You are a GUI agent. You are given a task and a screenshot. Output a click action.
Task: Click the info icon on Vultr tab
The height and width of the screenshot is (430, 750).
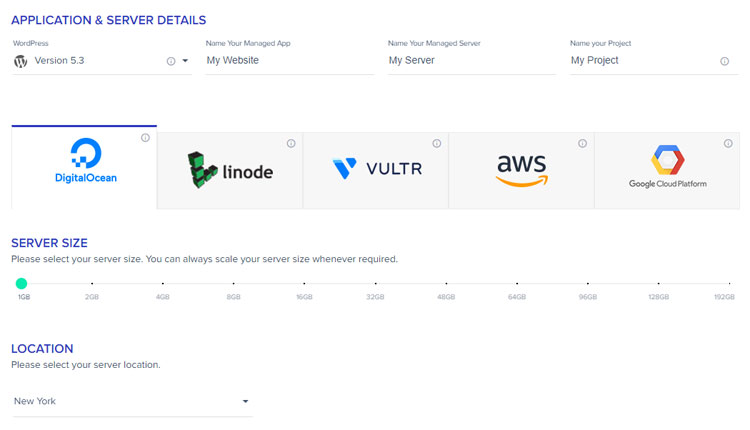tap(437, 143)
